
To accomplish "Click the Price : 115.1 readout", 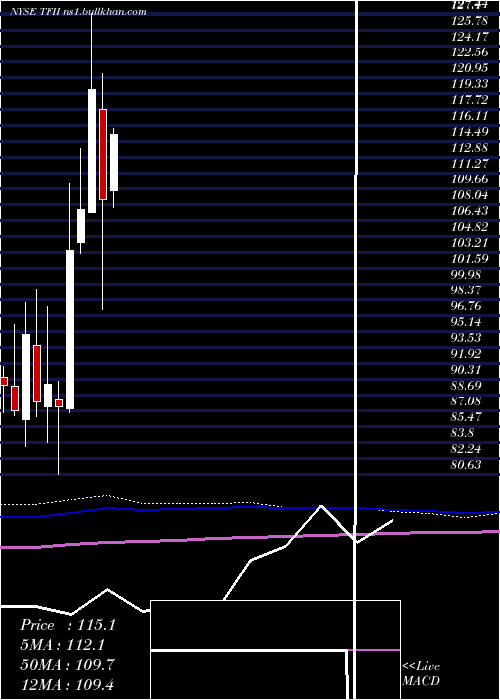I will (x=68, y=625).
